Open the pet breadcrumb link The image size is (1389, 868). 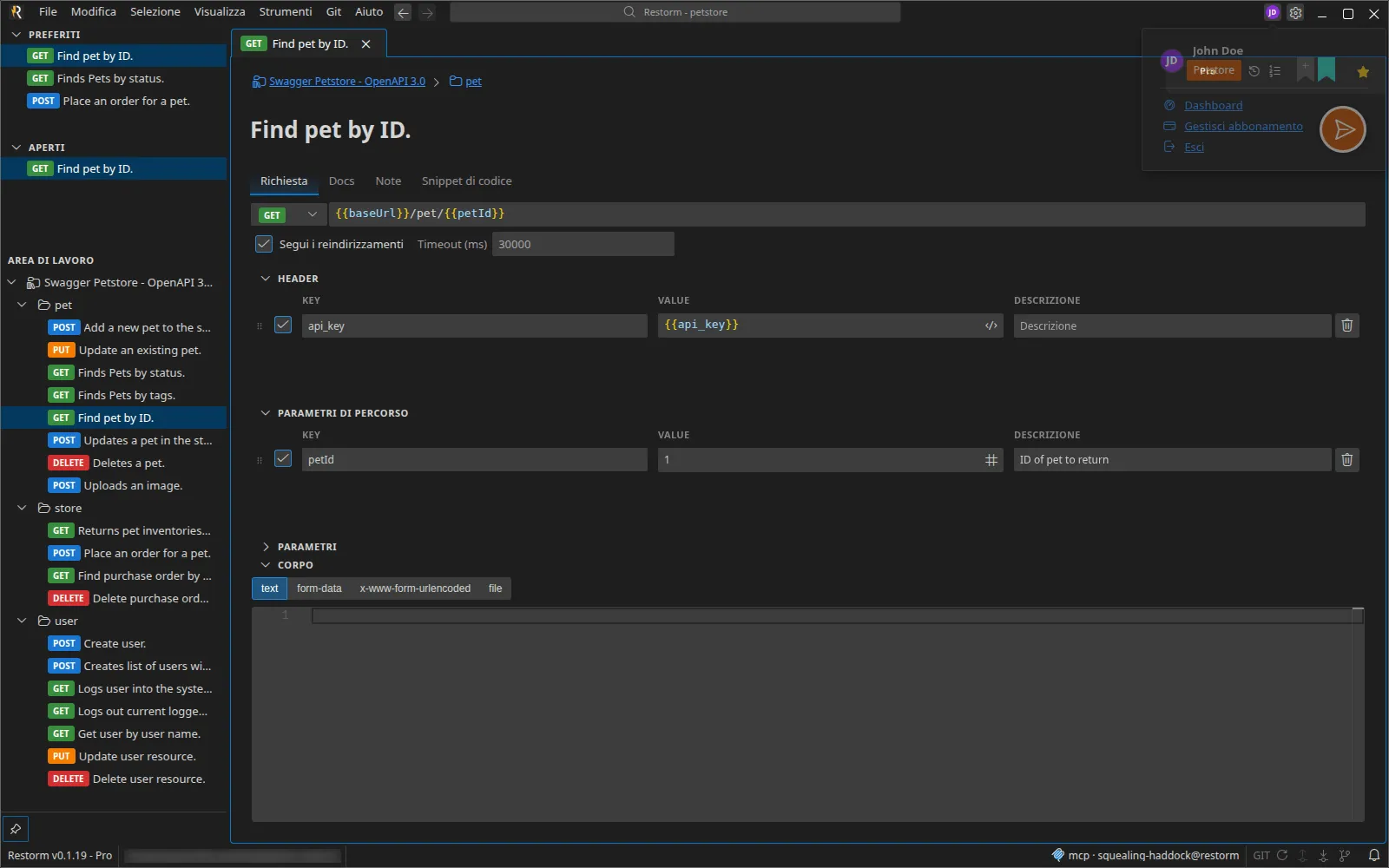point(473,82)
